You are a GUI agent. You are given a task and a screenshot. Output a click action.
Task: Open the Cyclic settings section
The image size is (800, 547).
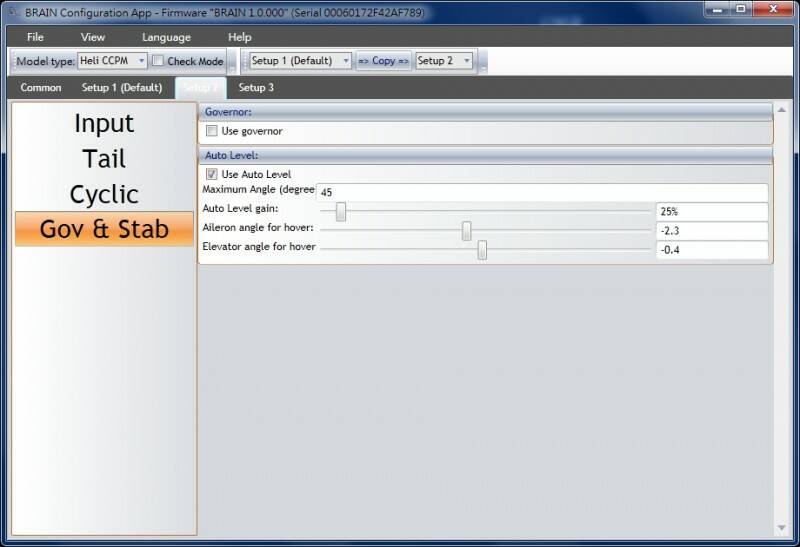click(x=104, y=194)
